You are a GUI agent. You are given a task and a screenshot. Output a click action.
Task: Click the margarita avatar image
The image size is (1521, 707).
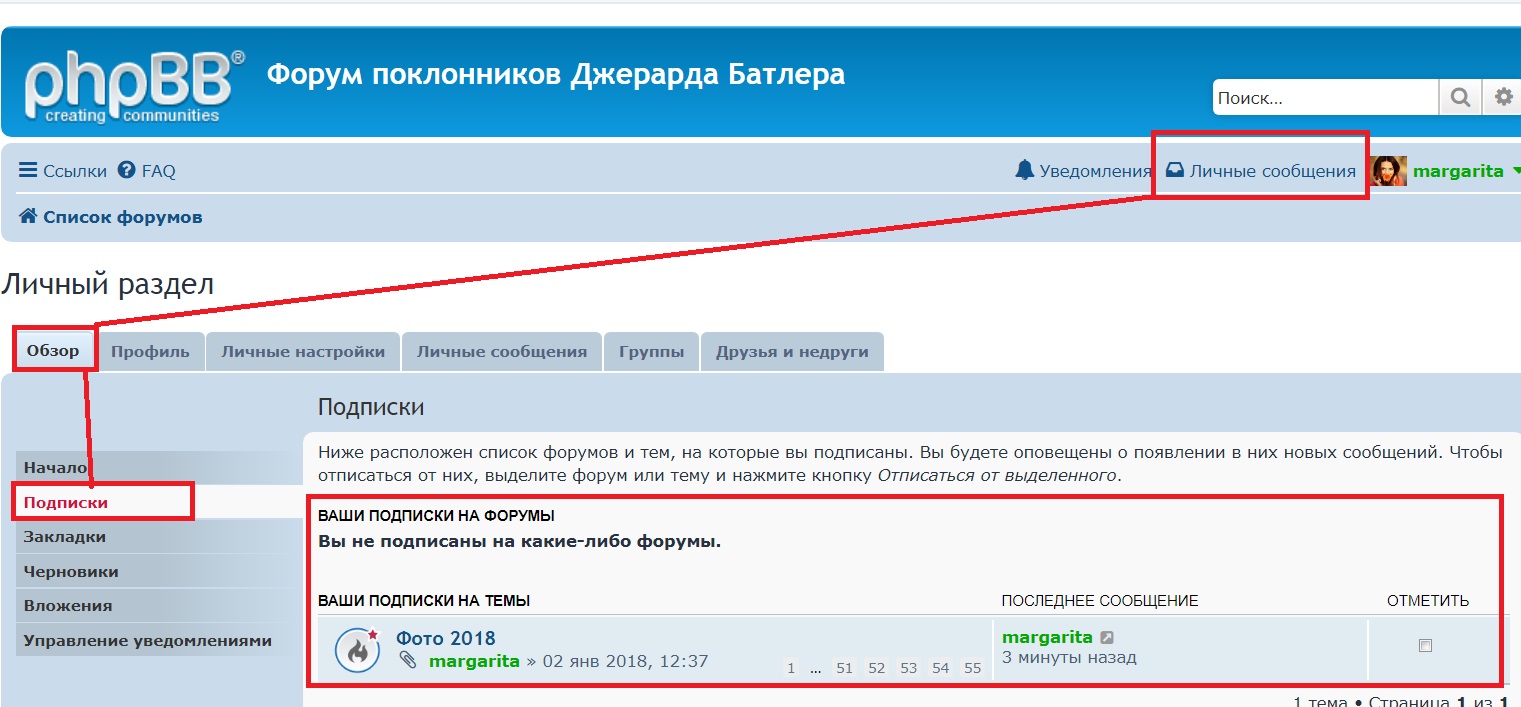pos(1389,171)
